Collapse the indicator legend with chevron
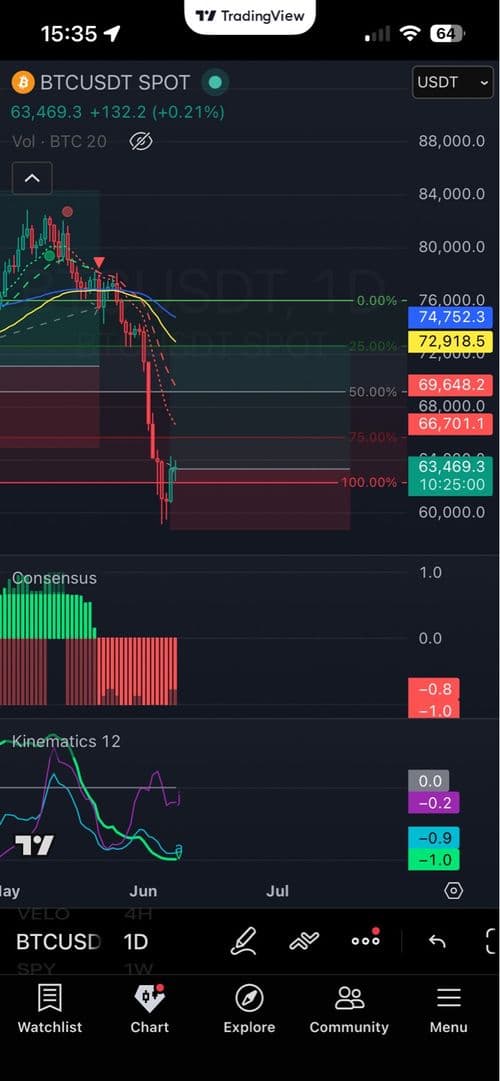The image size is (500, 1081). [x=32, y=179]
